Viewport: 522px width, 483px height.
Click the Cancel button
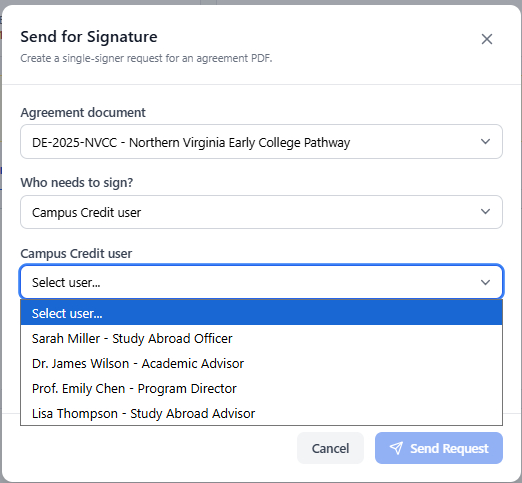pyautogui.click(x=330, y=448)
